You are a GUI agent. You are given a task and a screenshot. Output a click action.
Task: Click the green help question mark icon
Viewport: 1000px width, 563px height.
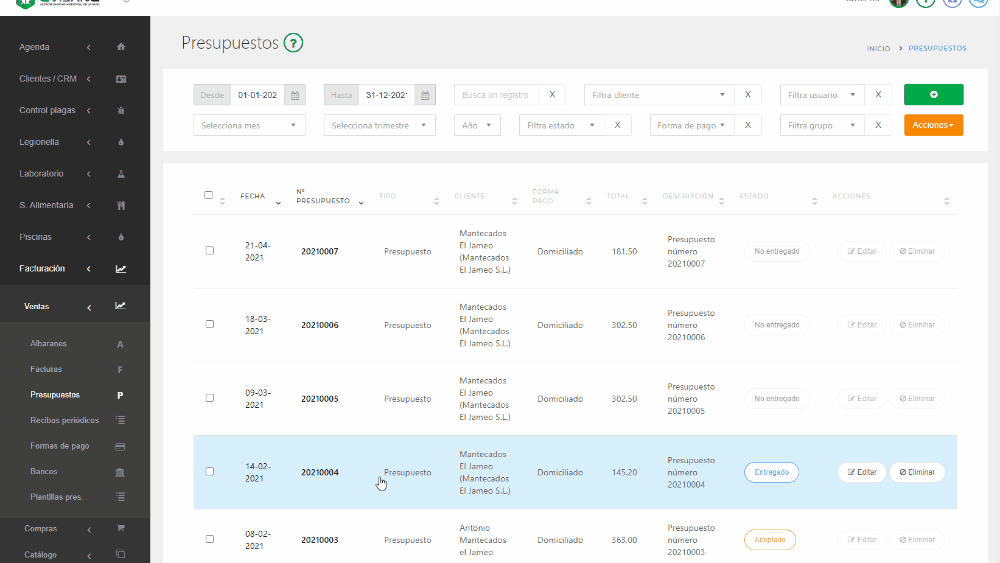coord(293,43)
